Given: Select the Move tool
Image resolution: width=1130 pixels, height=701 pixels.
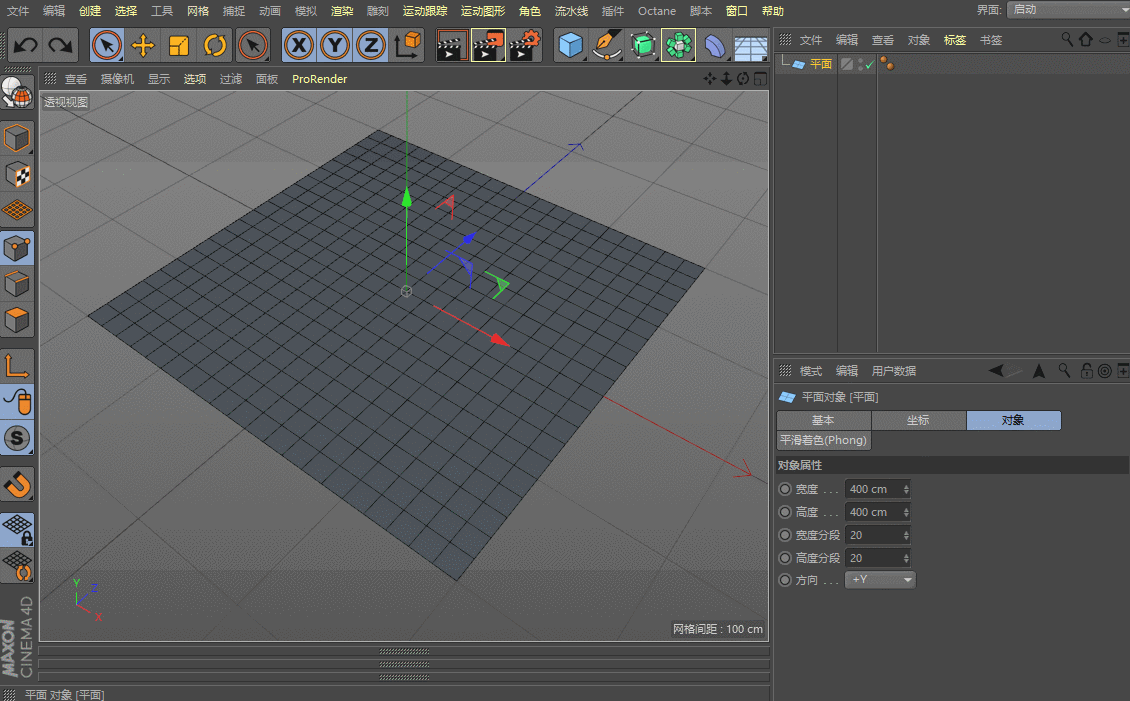Looking at the screenshot, I should [x=143, y=46].
